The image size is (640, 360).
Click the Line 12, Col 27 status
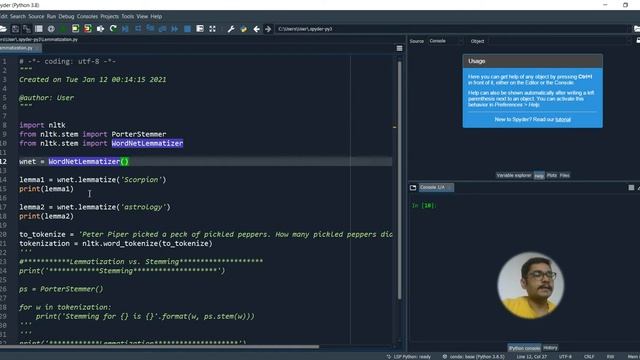pos(531,357)
